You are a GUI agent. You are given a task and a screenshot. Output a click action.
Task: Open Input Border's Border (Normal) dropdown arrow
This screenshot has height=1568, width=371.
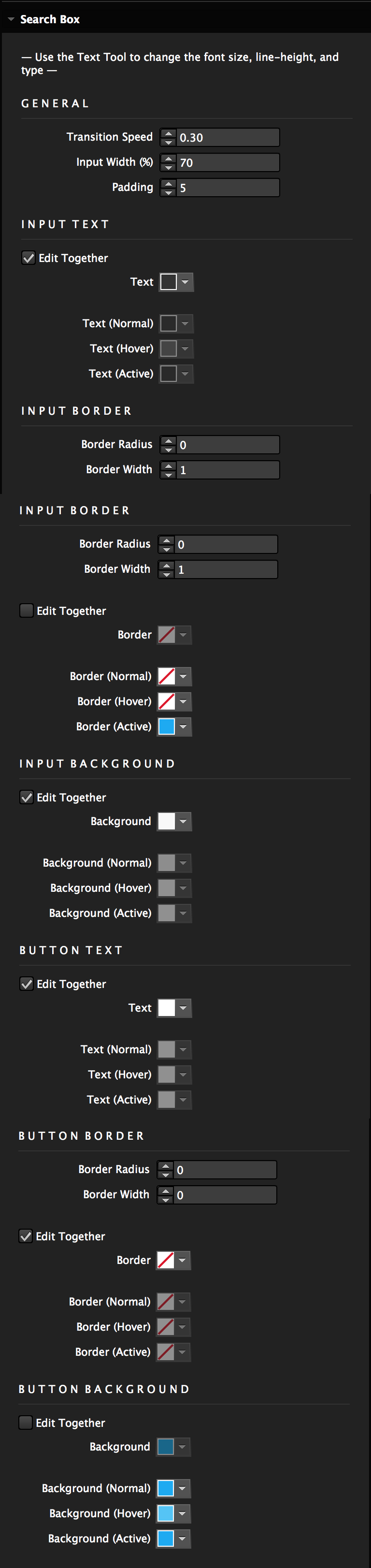[x=184, y=676]
